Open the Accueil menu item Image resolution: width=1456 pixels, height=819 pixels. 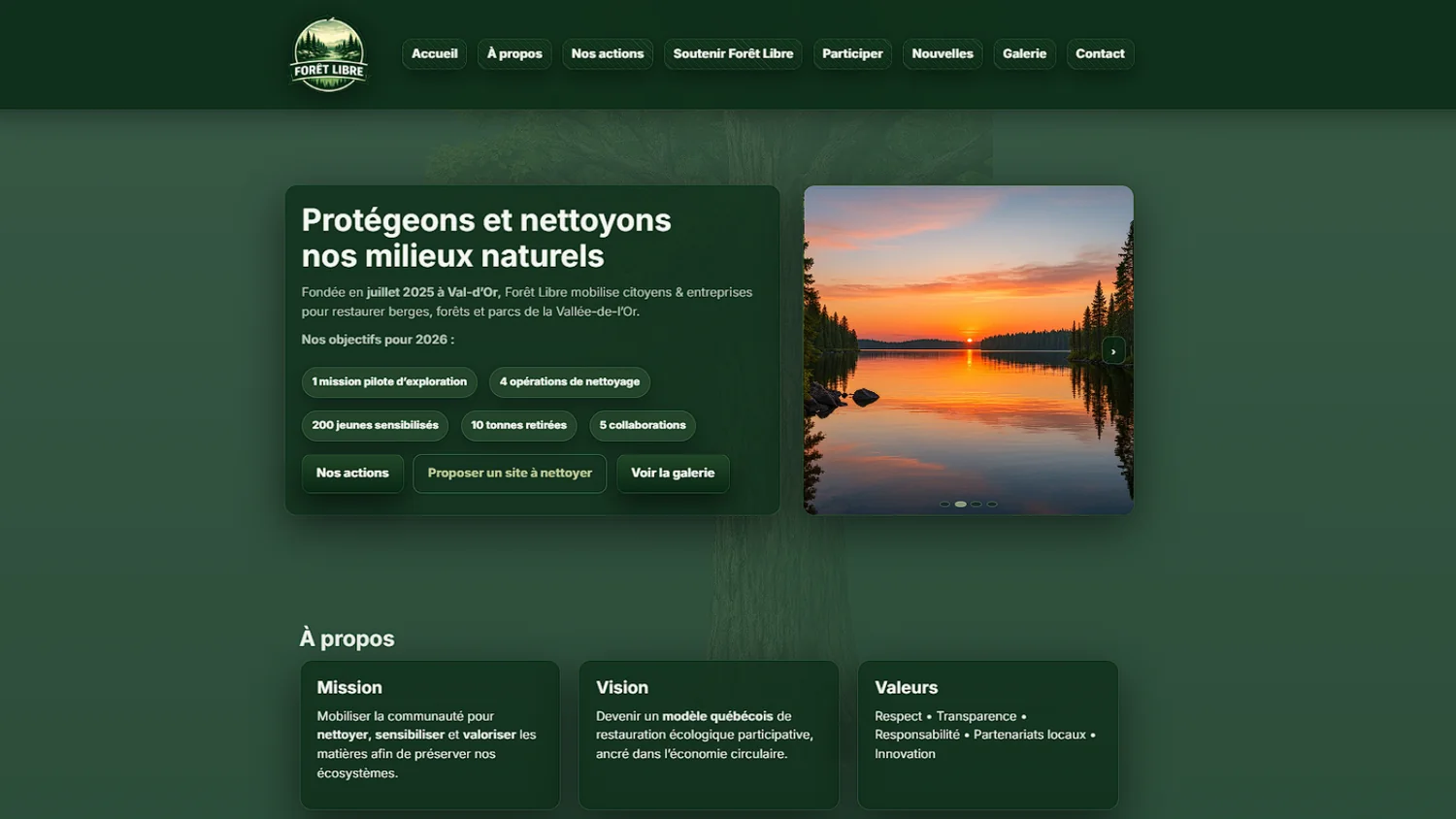point(434,53)
